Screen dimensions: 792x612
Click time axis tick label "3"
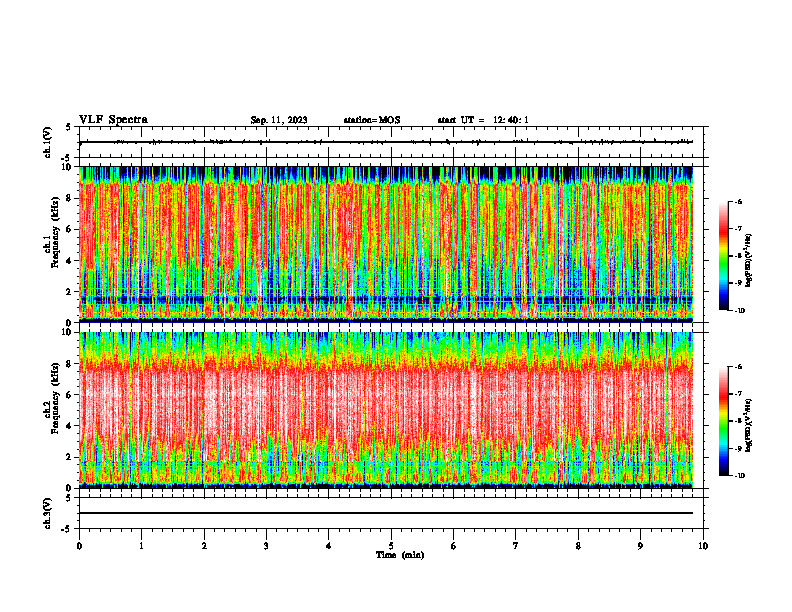(x=266, y=546)
